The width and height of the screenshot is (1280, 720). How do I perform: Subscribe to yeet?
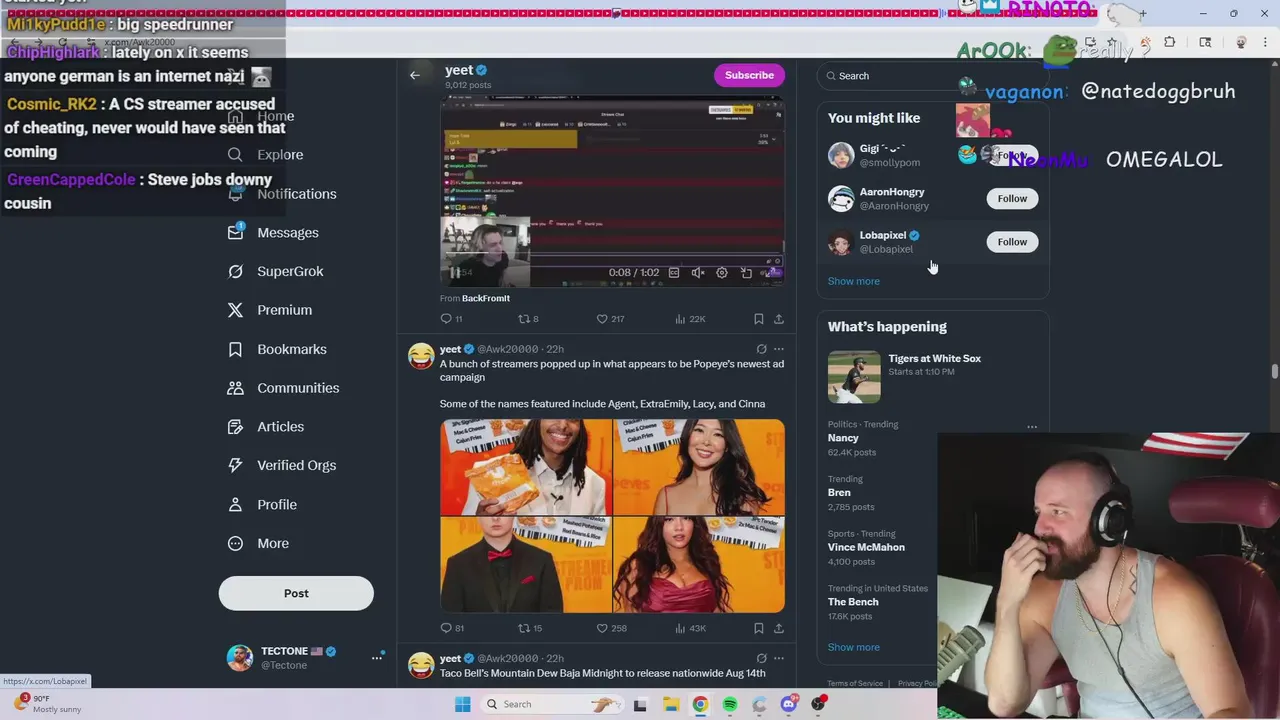(x=749, y=75)
